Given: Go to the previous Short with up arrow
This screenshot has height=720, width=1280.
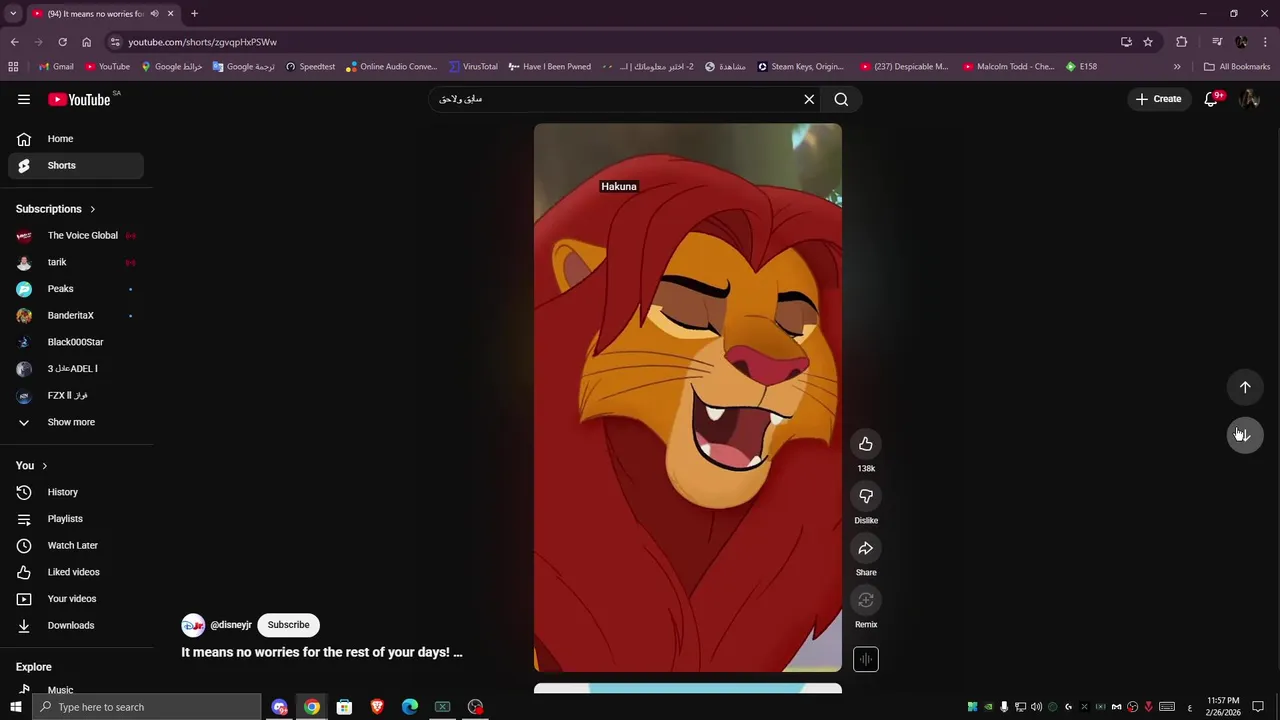Looking at the screenshot, I should [x=1245, y=387].
